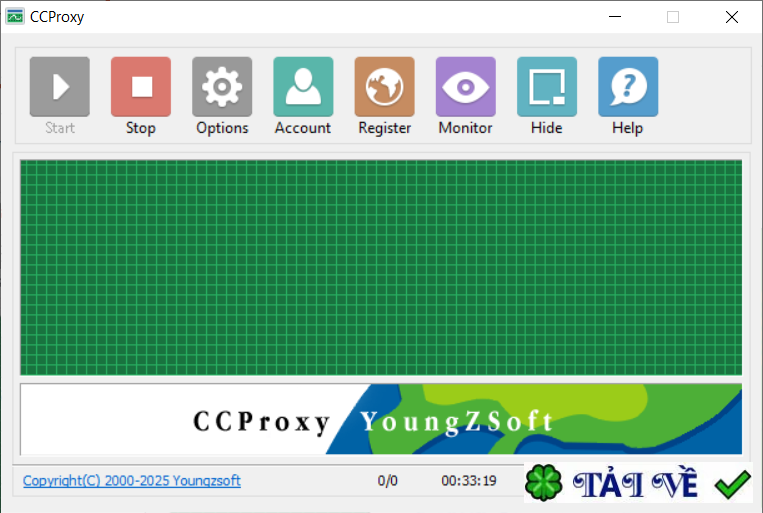Open Help via question mark icon
This screenshot has height=513, width=763.
point(628,87)
